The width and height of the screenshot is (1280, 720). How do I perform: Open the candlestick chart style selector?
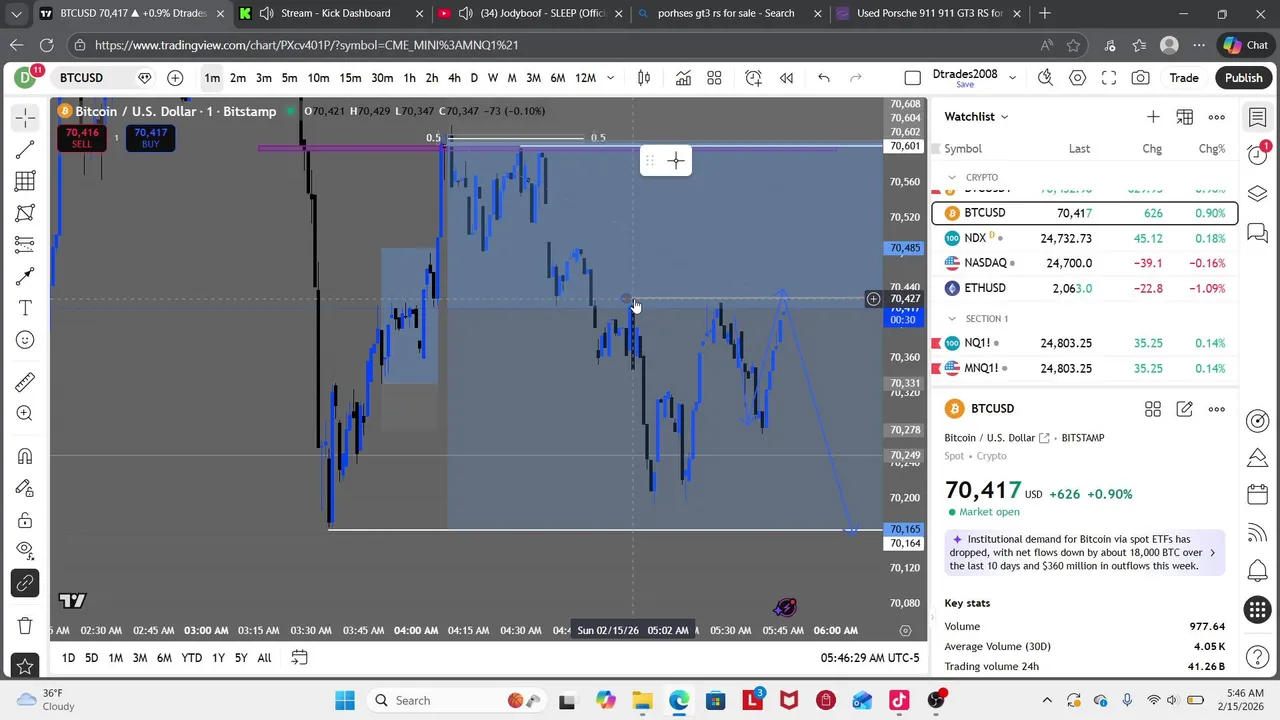[x=644, y=78]
